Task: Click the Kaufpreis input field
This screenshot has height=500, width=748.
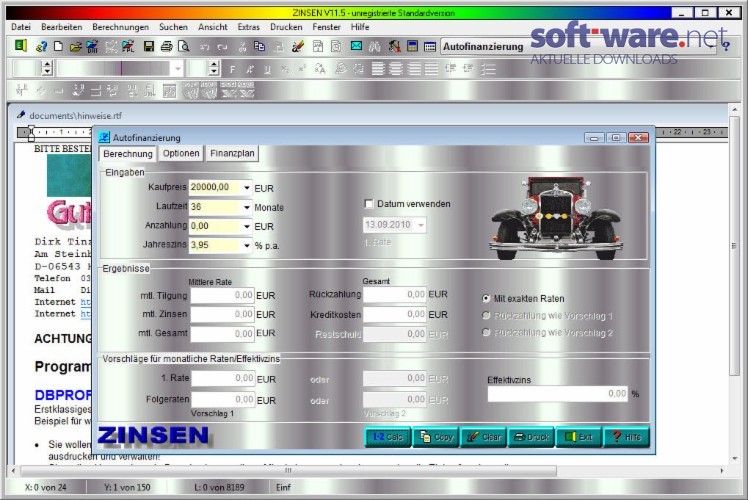Action: pyautogui.click(x=215, y=188)
